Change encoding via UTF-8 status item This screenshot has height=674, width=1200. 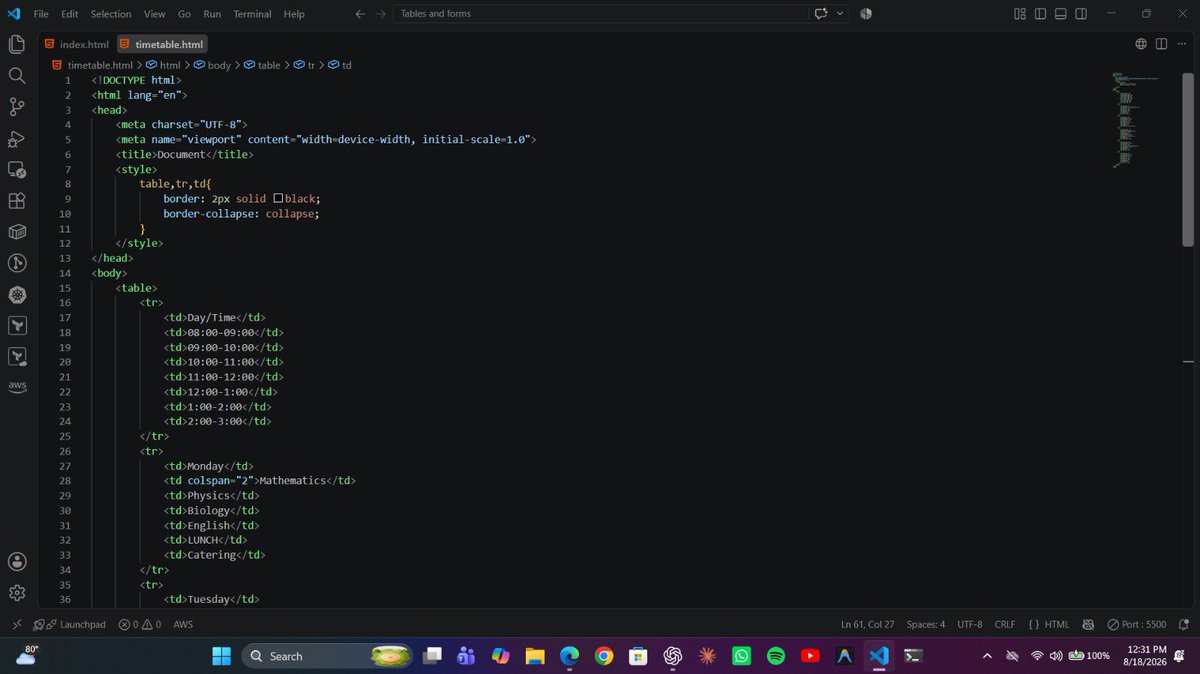coord(970,624)
